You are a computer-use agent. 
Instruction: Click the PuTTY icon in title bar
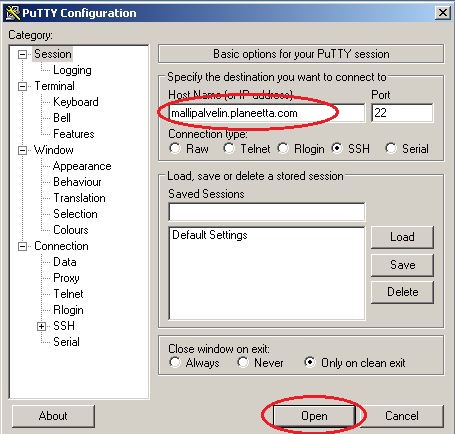13,13
